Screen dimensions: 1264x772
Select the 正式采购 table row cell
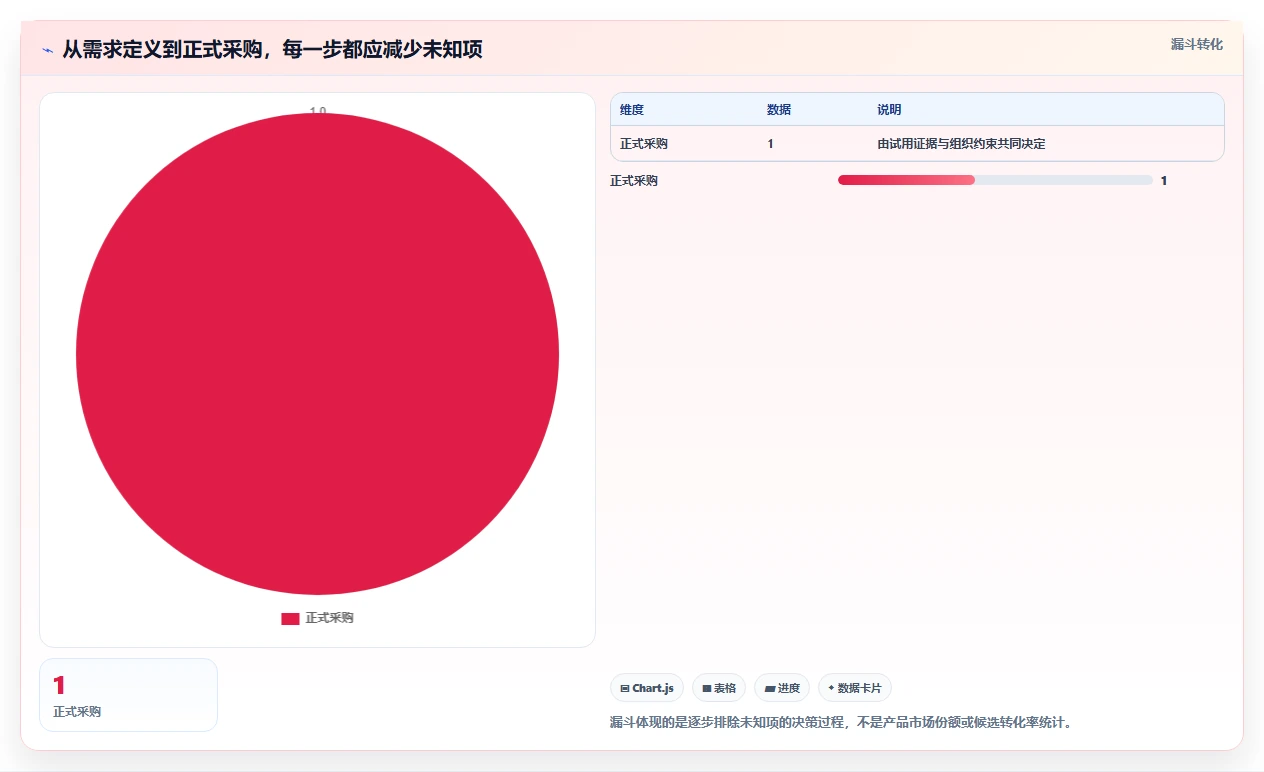point(644,144)
